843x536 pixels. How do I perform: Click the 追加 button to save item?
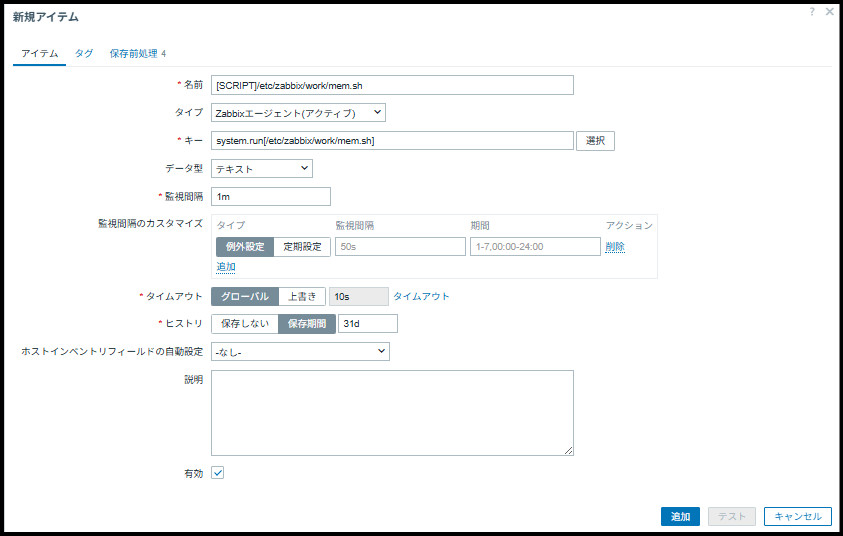(x=680, y=516)
